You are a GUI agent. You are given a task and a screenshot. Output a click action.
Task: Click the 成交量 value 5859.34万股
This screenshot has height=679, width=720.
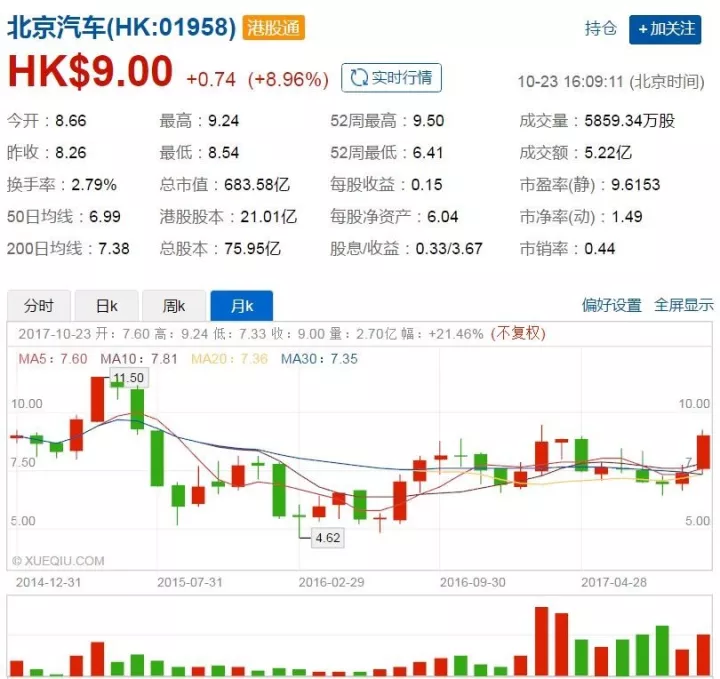pyautogui.click(x=630, y=121)
